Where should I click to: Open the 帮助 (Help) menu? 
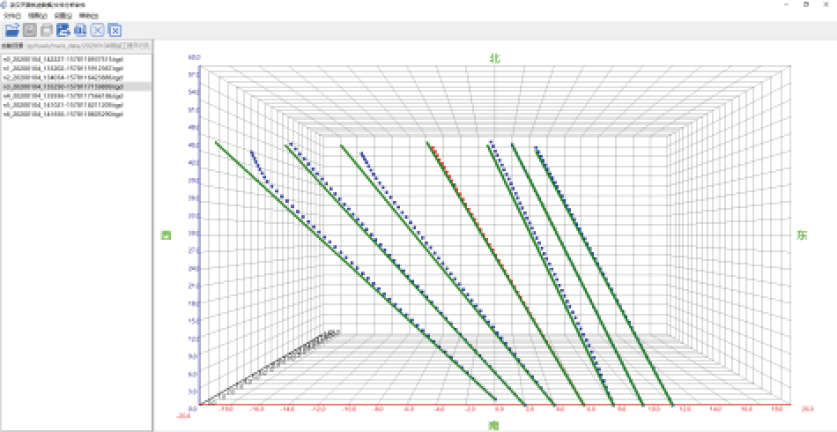coord(89,16)
